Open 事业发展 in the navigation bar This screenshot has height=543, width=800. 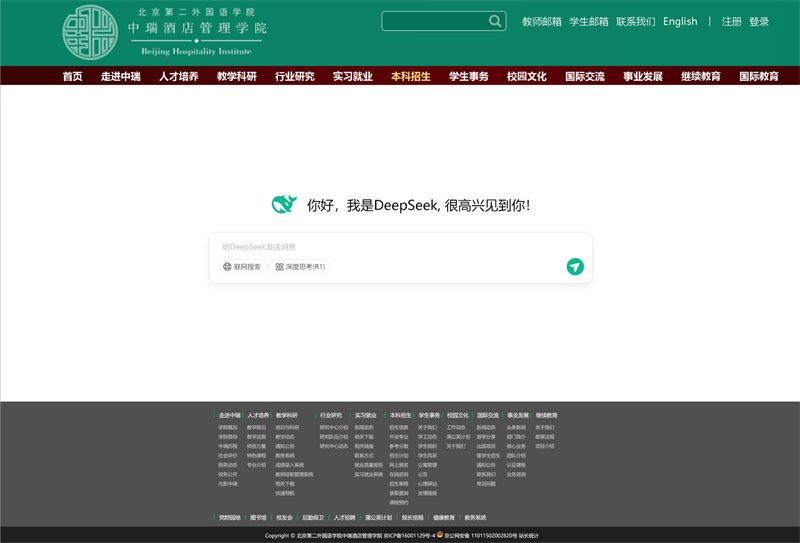pyautogui.click(x=643, y=76)
